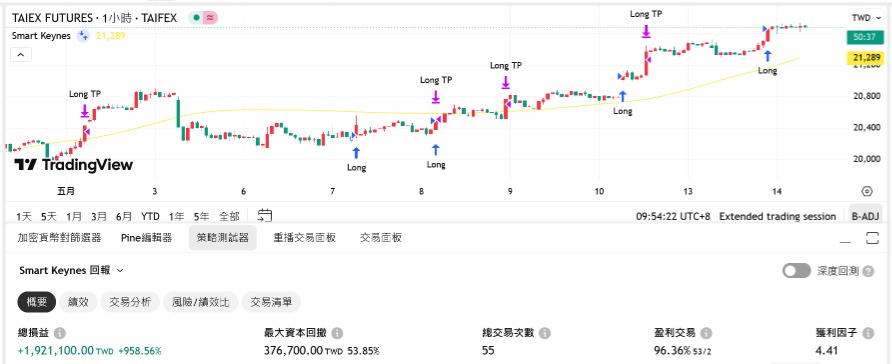Click the Smart Keynes indicator arrows icon

(x=83, y=36)
